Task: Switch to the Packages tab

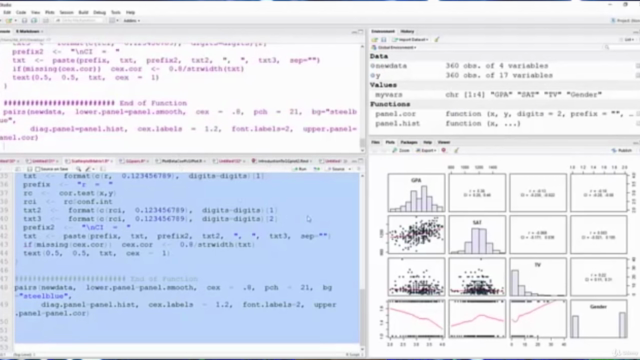Action: [409, 142]
